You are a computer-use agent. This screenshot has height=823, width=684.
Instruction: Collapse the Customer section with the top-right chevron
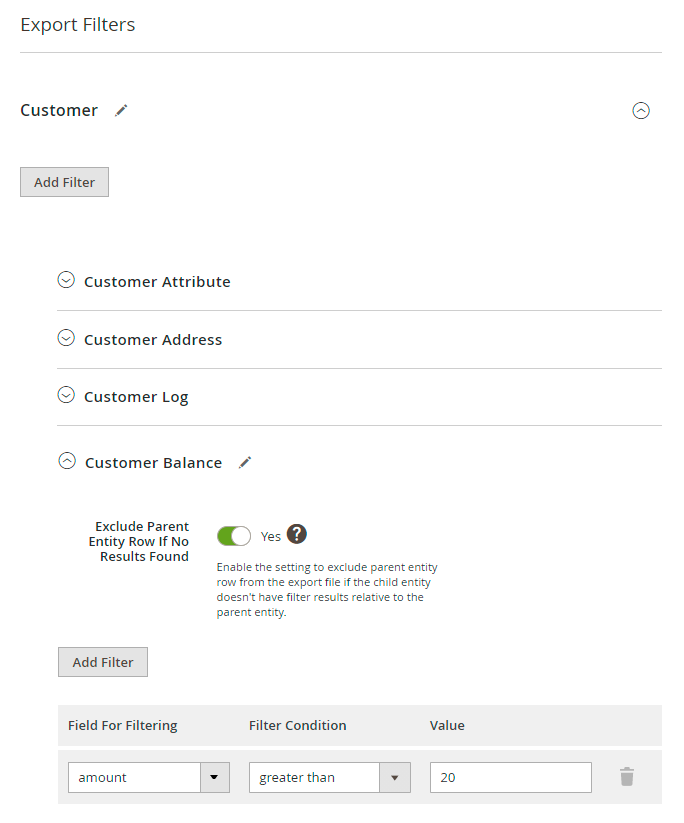tap(641, 111)
